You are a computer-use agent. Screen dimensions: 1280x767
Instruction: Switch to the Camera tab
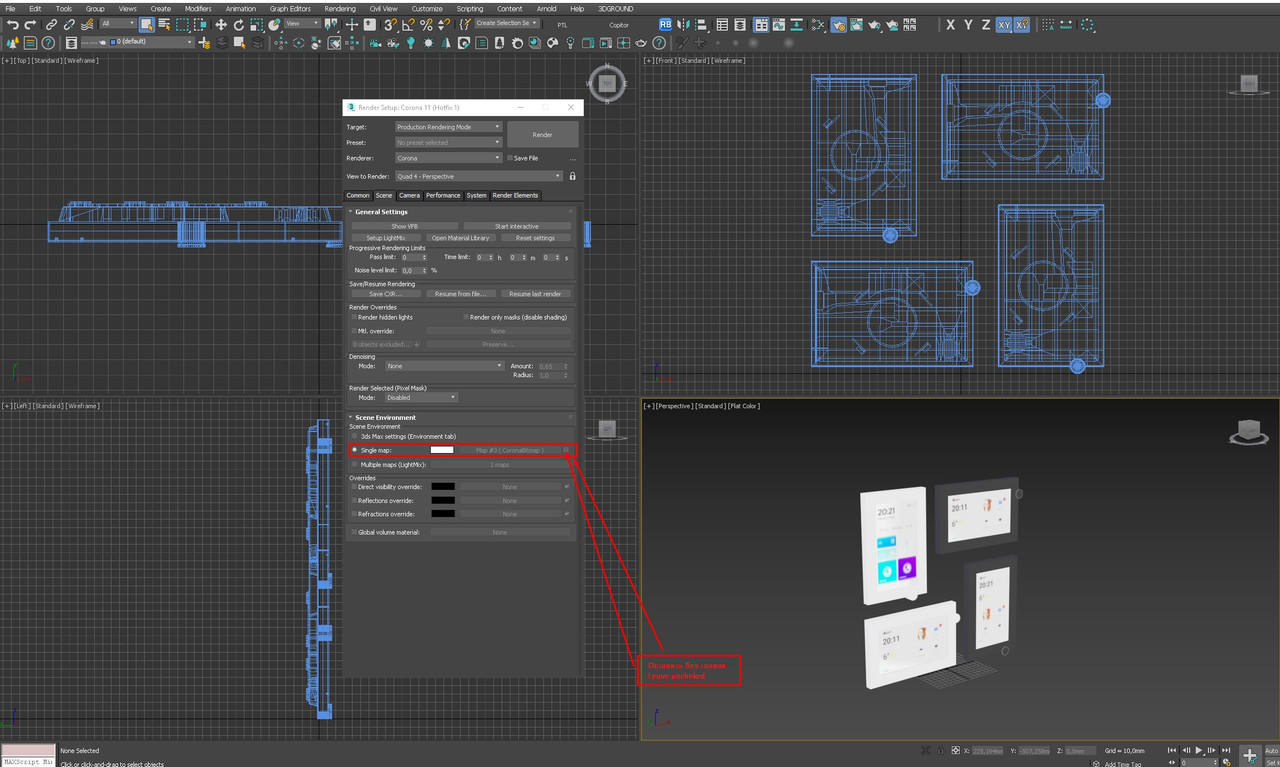pos(409,195)
